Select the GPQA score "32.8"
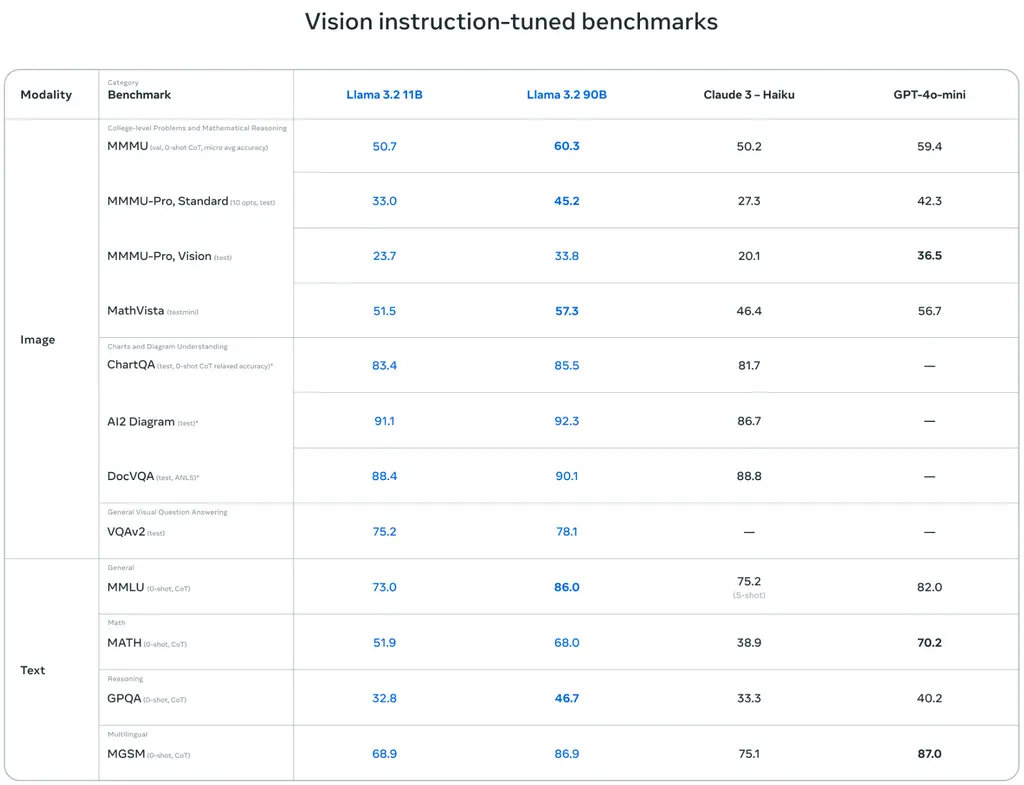Screen dimensions: 1024x785 385,698
